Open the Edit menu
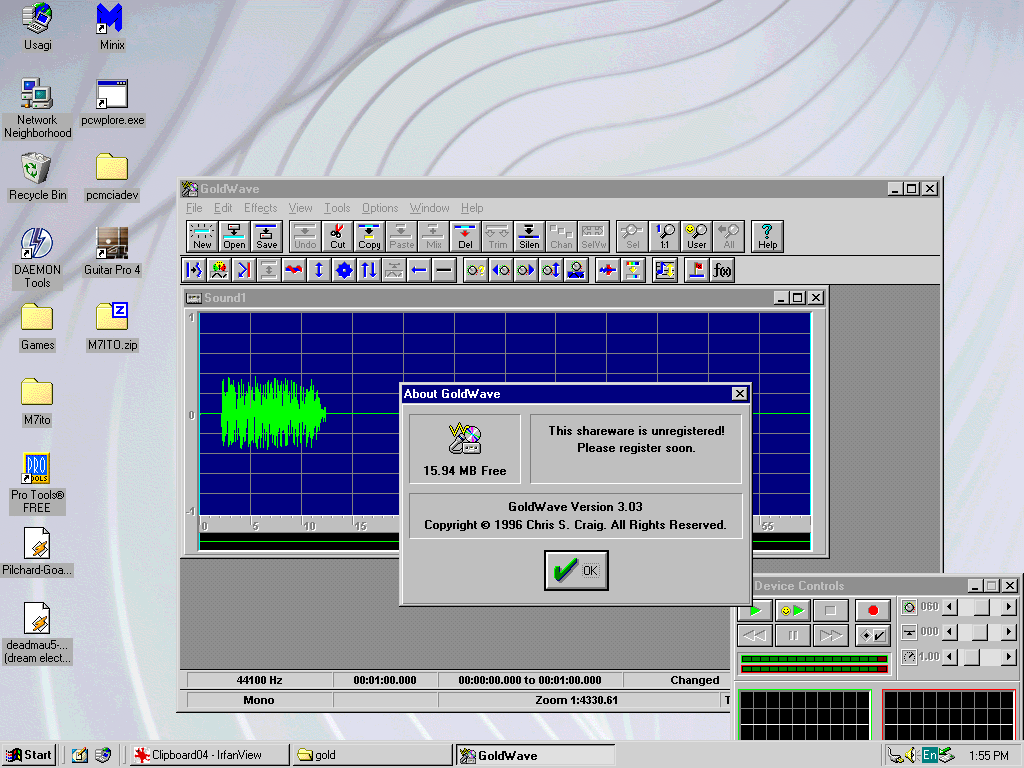 pyautogui.click(x=223, y=208)
